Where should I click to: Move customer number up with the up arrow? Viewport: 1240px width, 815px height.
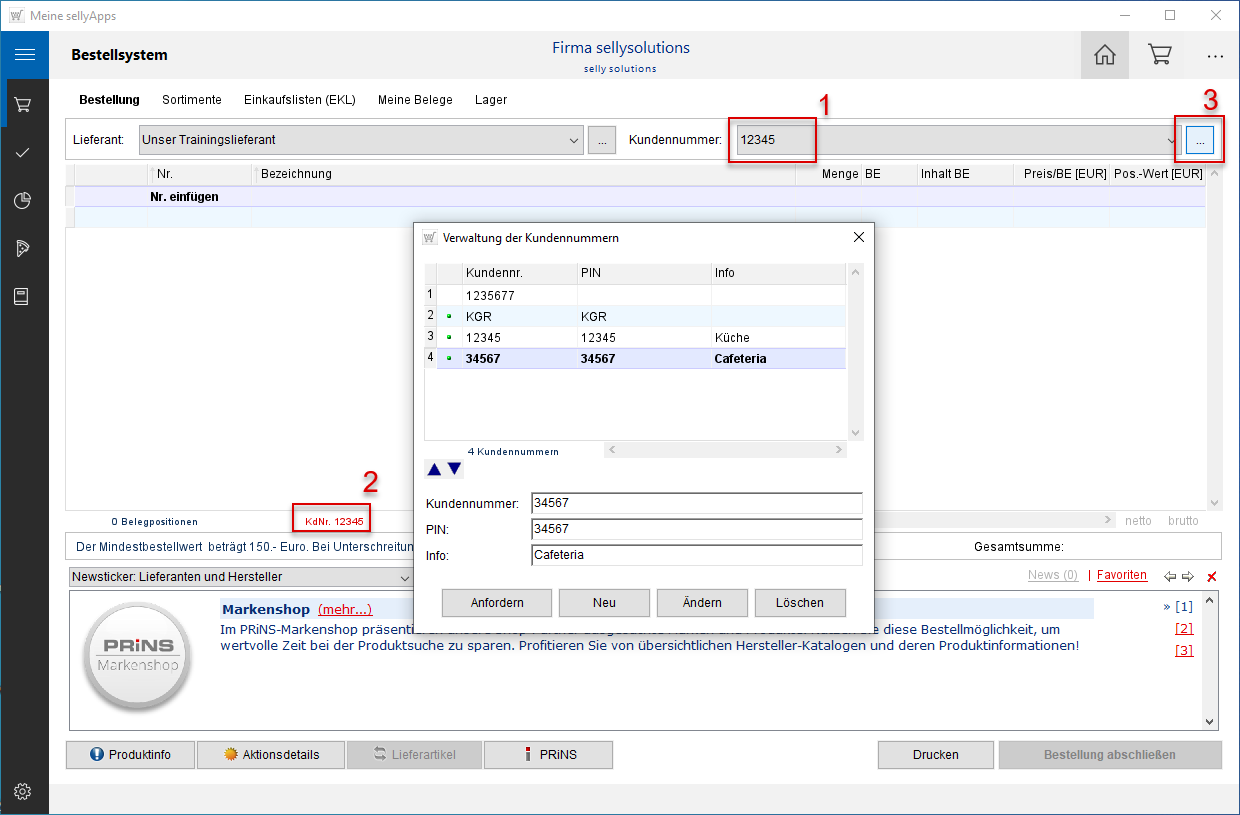pos(434,469)
